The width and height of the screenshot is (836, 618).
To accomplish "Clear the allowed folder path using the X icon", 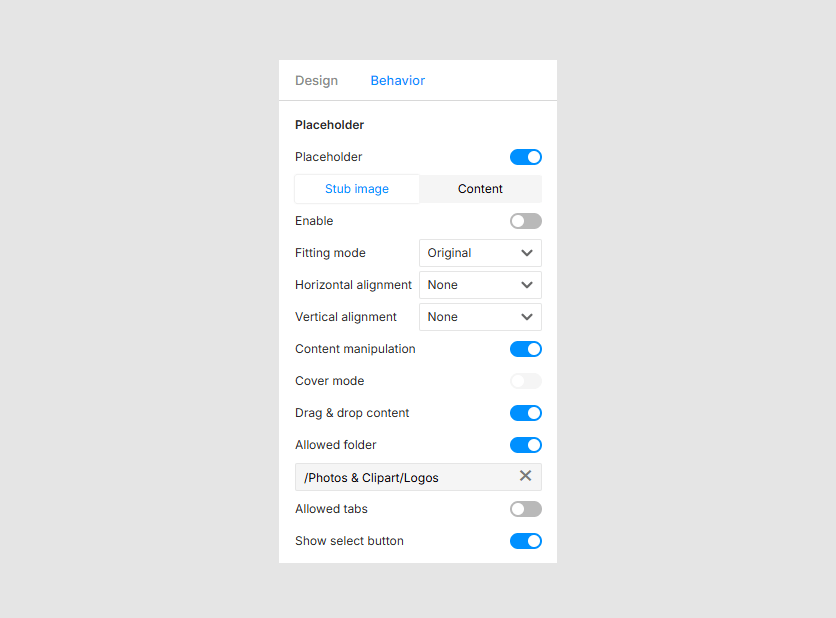I will (525, 476).
